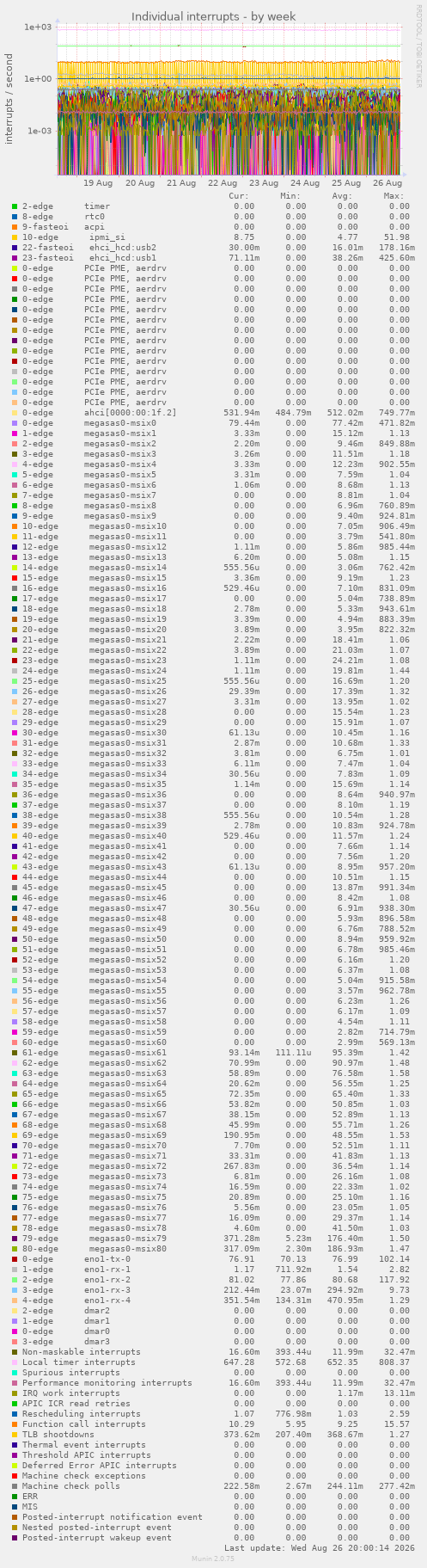The image size is (427, 1568).
Task: Select the Function call interrupts color swatch
Action: tap(15, 1424)
